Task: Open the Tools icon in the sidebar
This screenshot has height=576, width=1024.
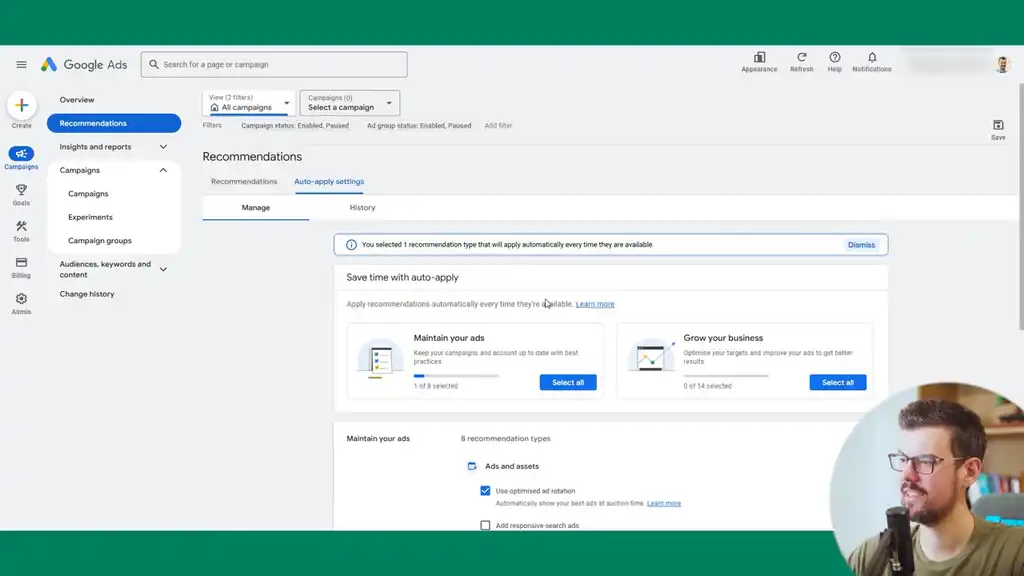Action: [21, 229]
